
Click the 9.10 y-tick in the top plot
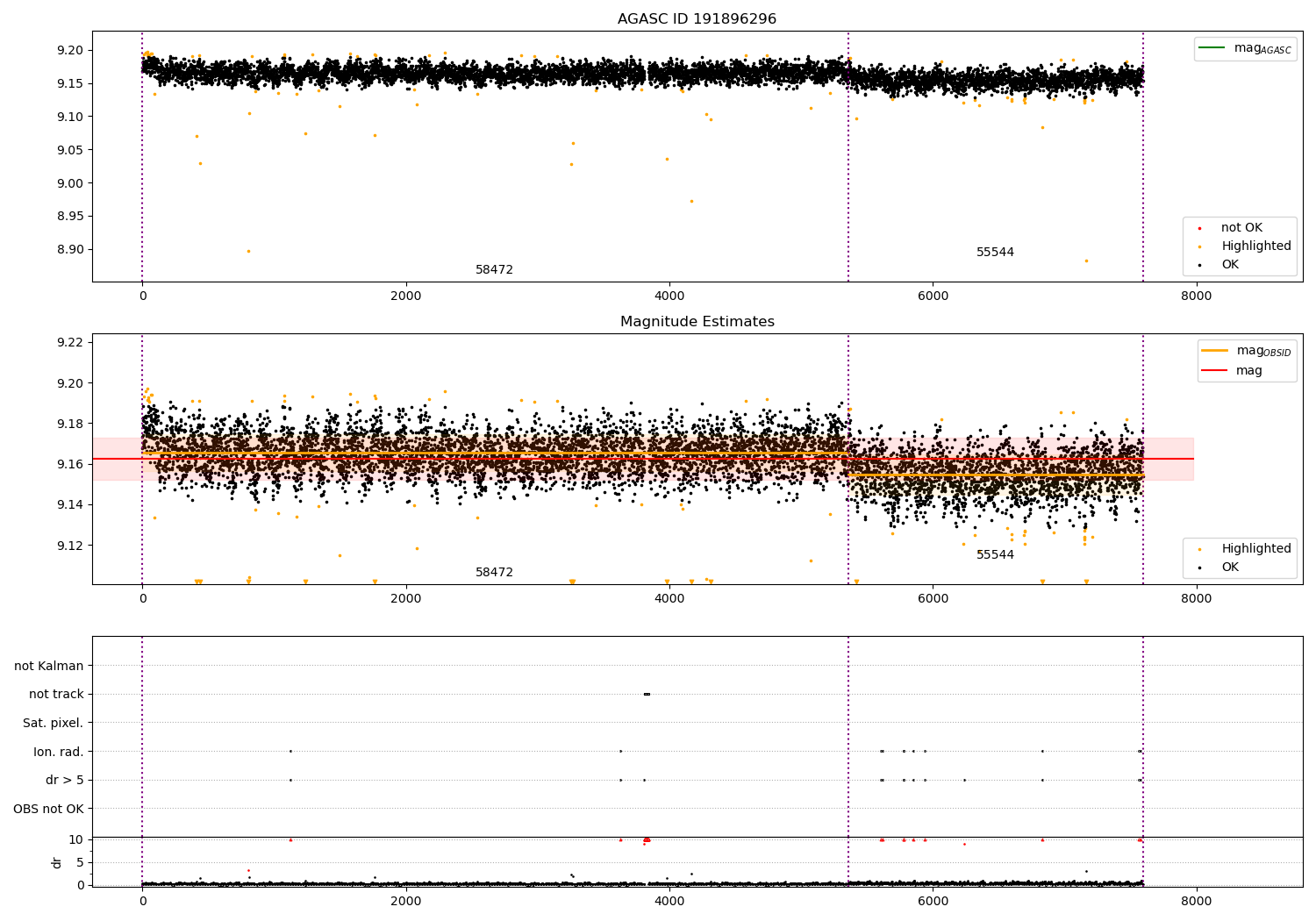tap(69, 117)
